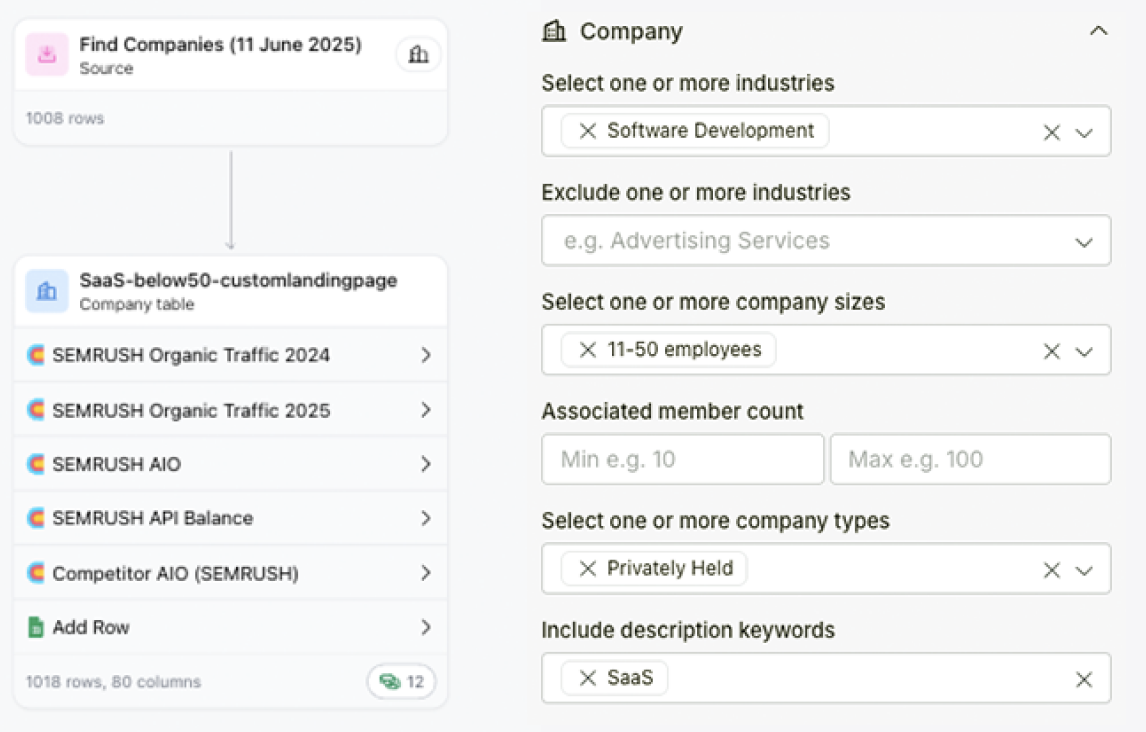Expand the SEMRUSH AIO chevron

pos(426,464)
